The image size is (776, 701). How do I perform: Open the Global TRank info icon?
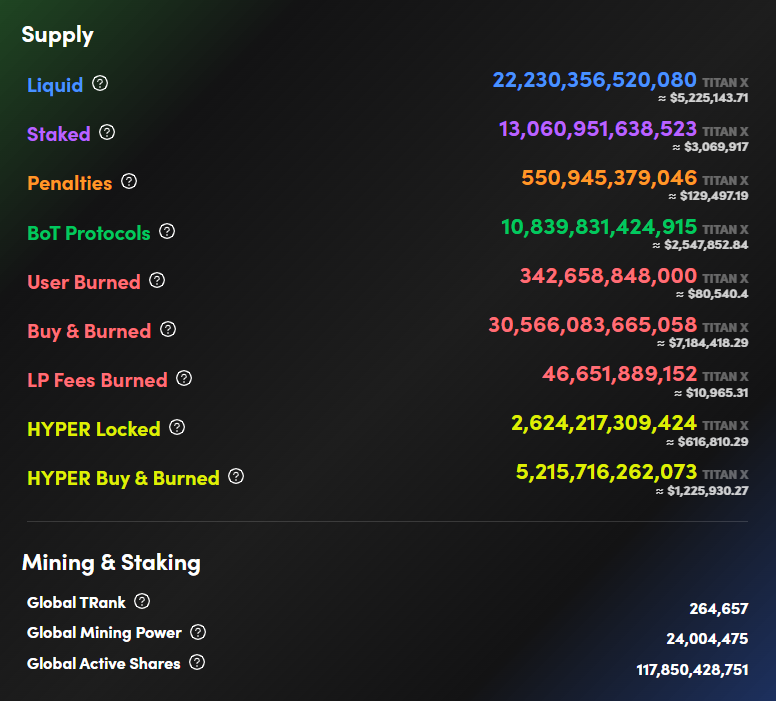tap(142, 601)
